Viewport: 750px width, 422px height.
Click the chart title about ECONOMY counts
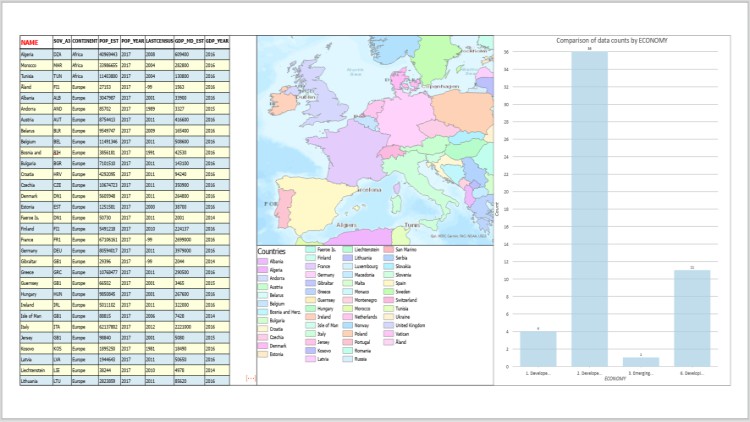(612, 41)
